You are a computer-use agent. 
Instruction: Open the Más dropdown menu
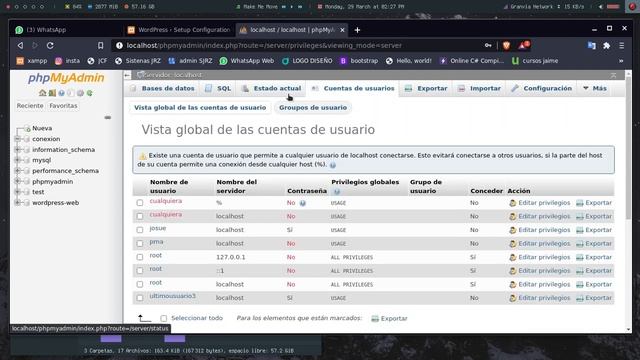pyautogui.click(x=594, y=88)
